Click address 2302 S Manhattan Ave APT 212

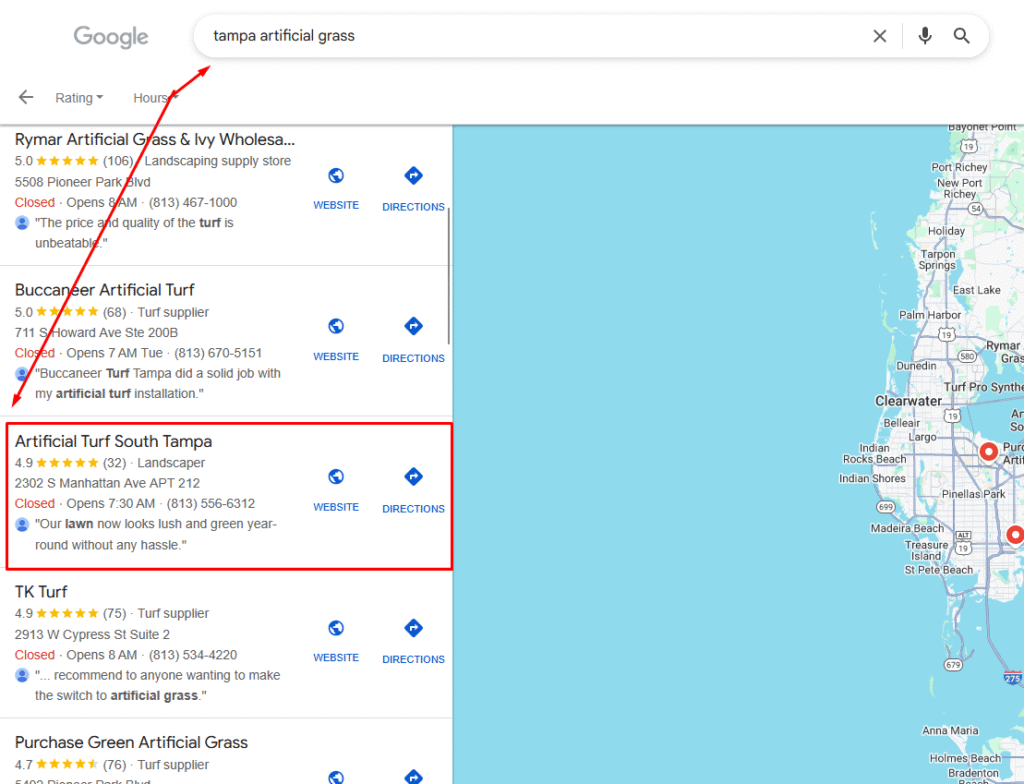[108, 483]
